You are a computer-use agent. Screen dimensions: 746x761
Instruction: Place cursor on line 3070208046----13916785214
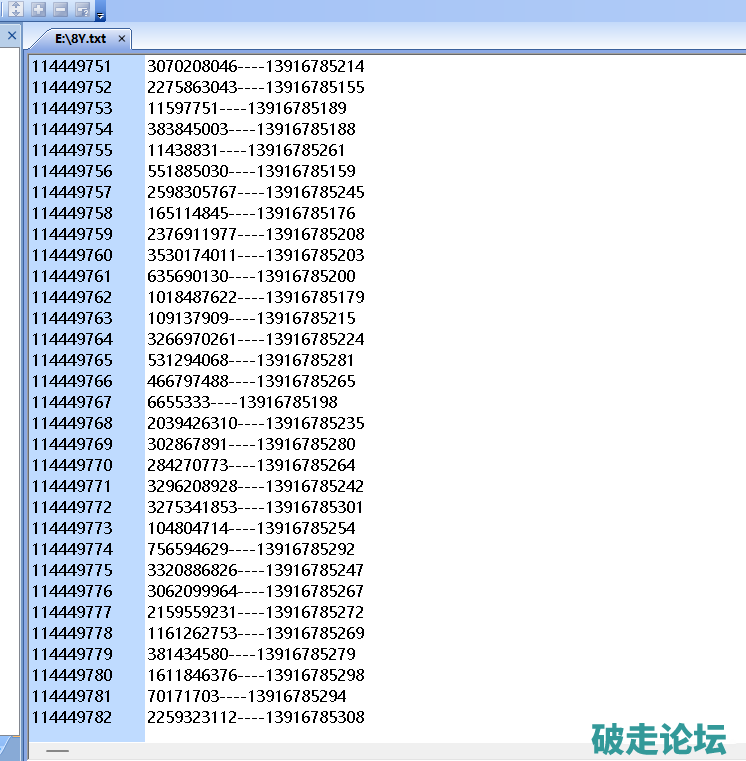coord(255,66)
